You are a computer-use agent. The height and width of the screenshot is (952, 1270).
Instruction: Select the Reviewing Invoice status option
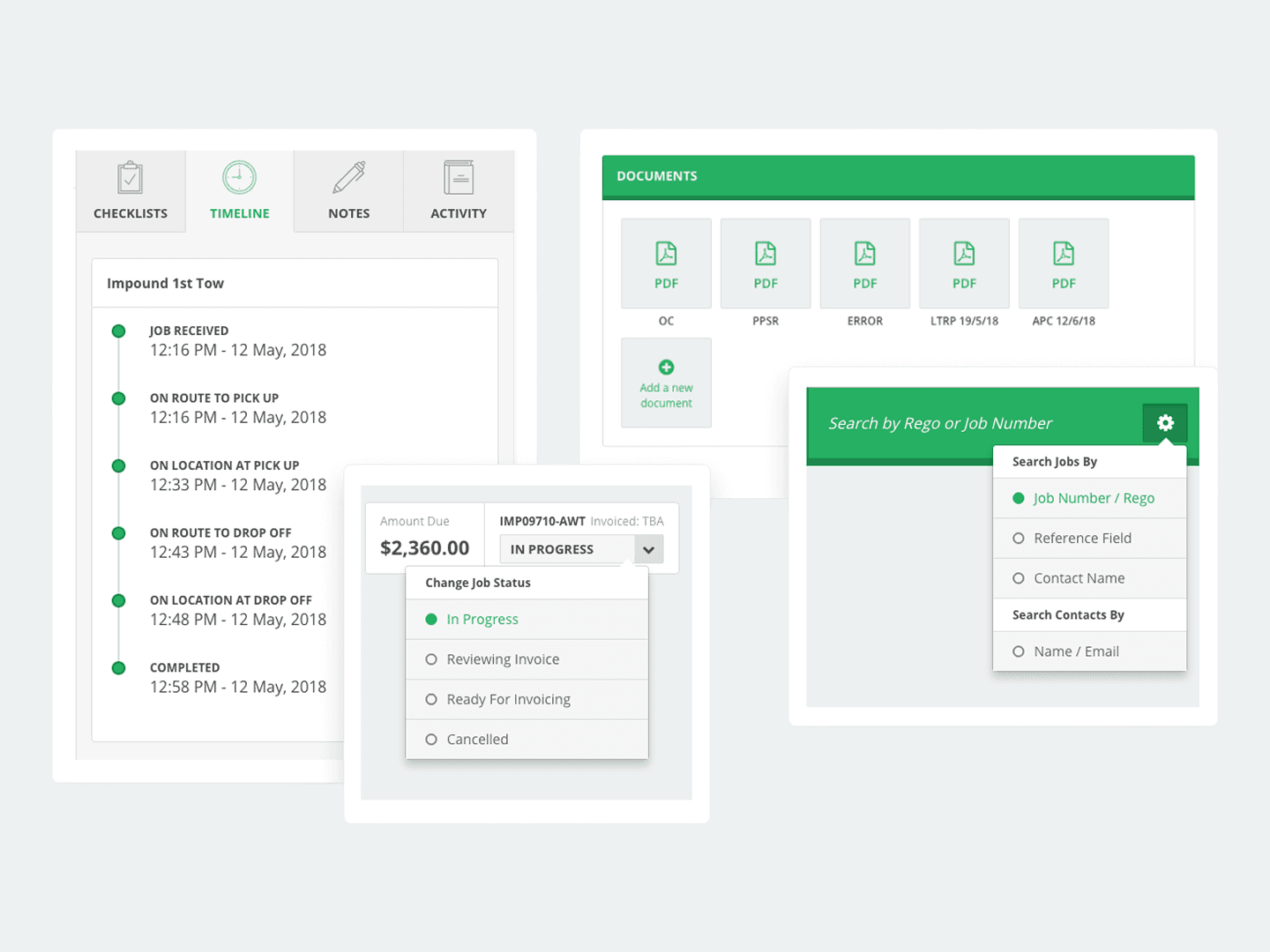[503, 659]
